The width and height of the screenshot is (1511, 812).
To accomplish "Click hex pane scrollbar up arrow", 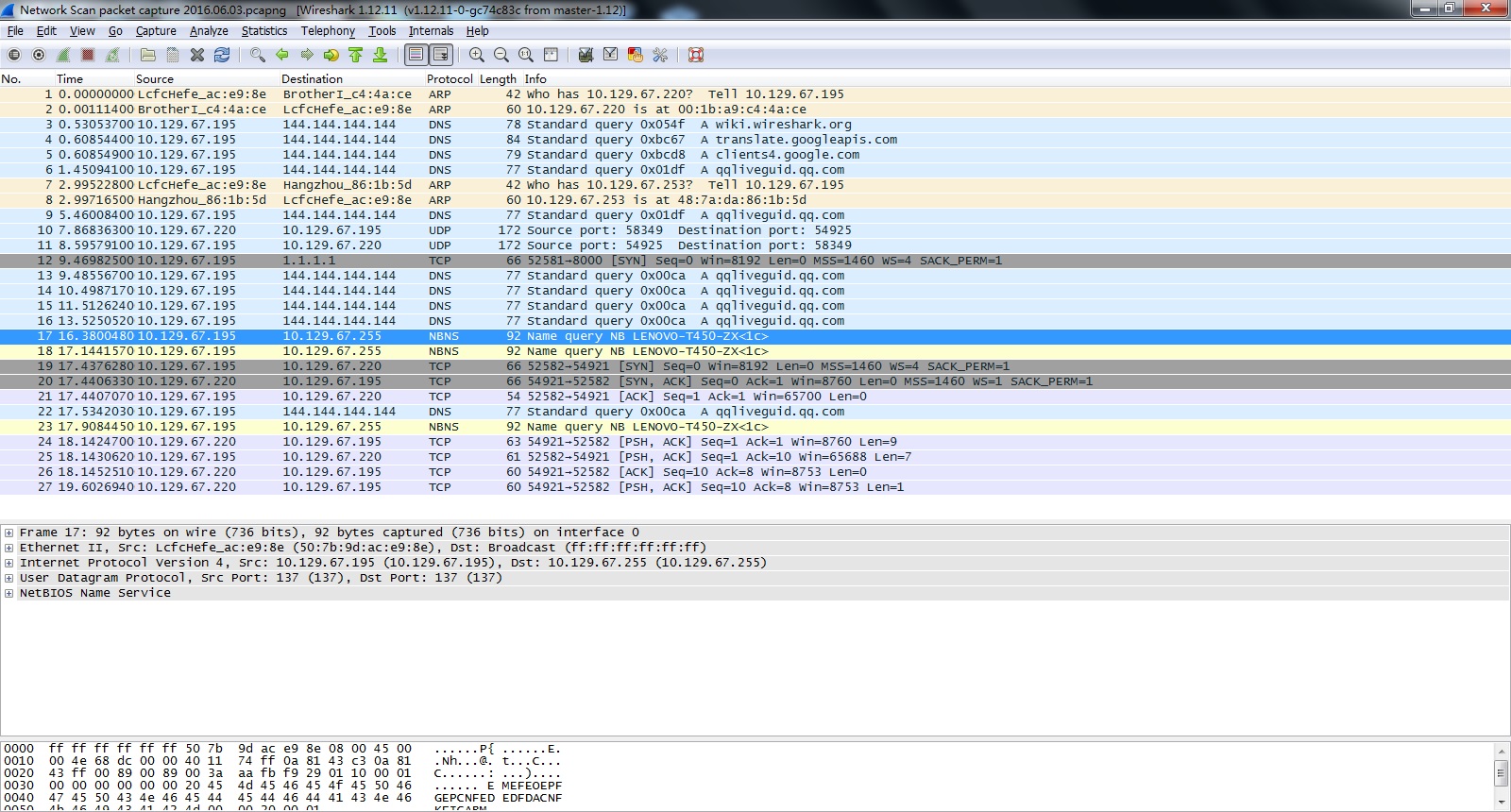I will (1502, 751).
